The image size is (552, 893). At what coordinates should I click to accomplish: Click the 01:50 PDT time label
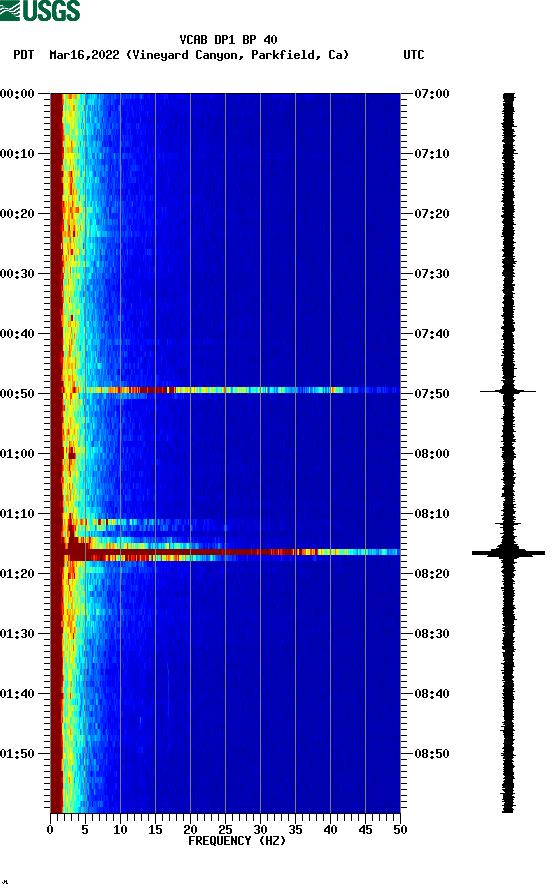coord(17,754)
